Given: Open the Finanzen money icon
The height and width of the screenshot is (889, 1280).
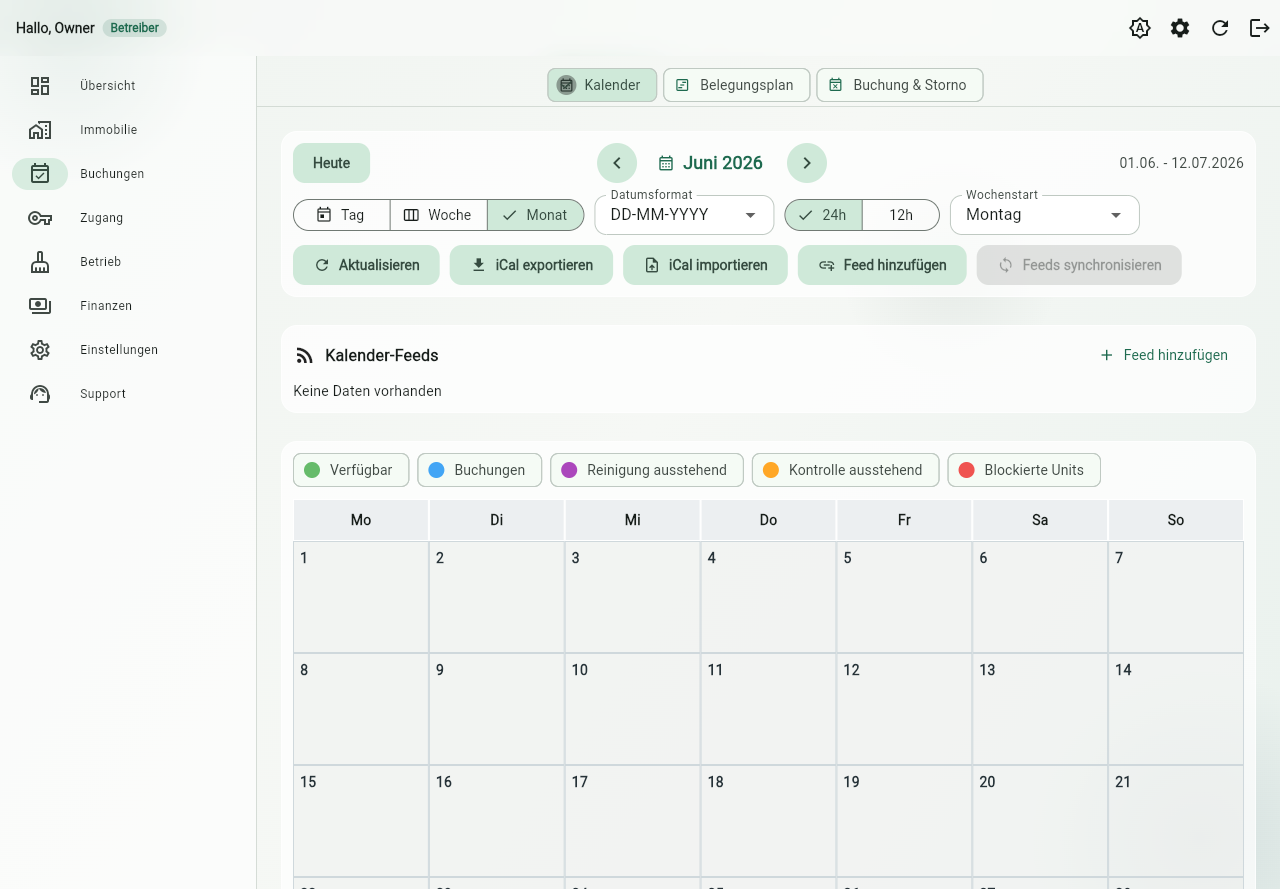Looking at the screenshot, I should coord(40,306).
